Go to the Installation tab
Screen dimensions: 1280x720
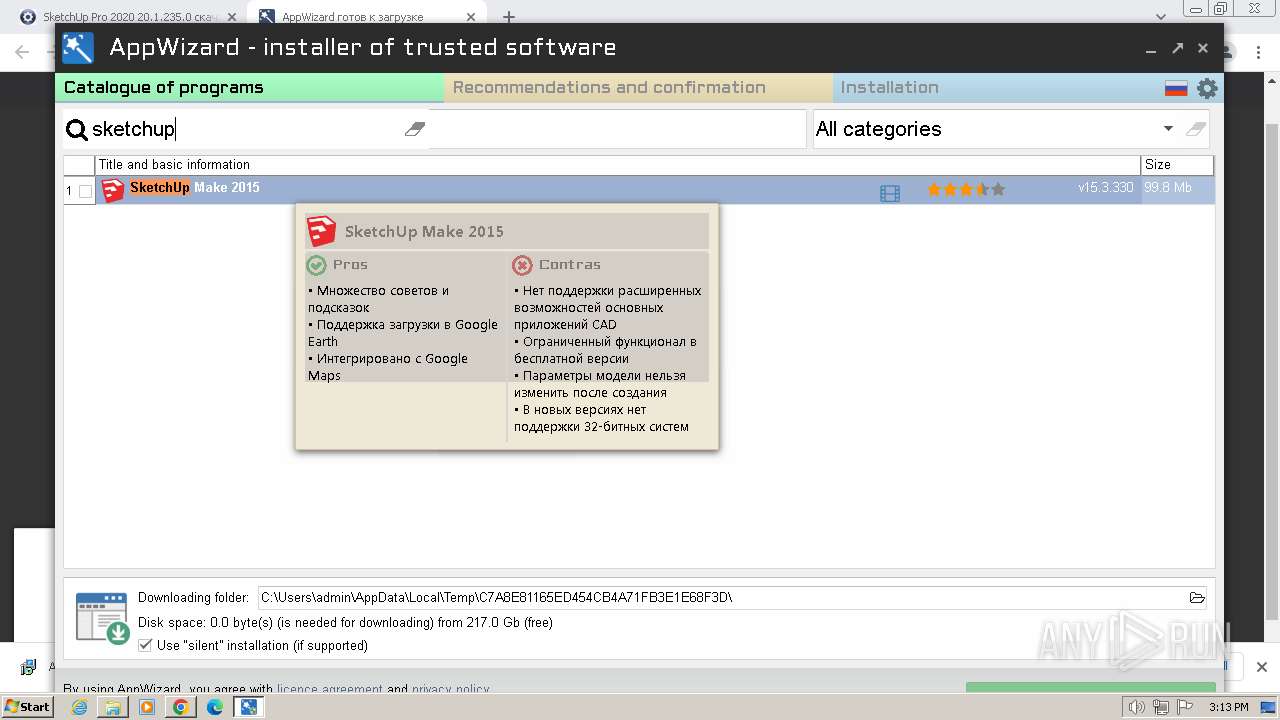click(x=890, y=87)
